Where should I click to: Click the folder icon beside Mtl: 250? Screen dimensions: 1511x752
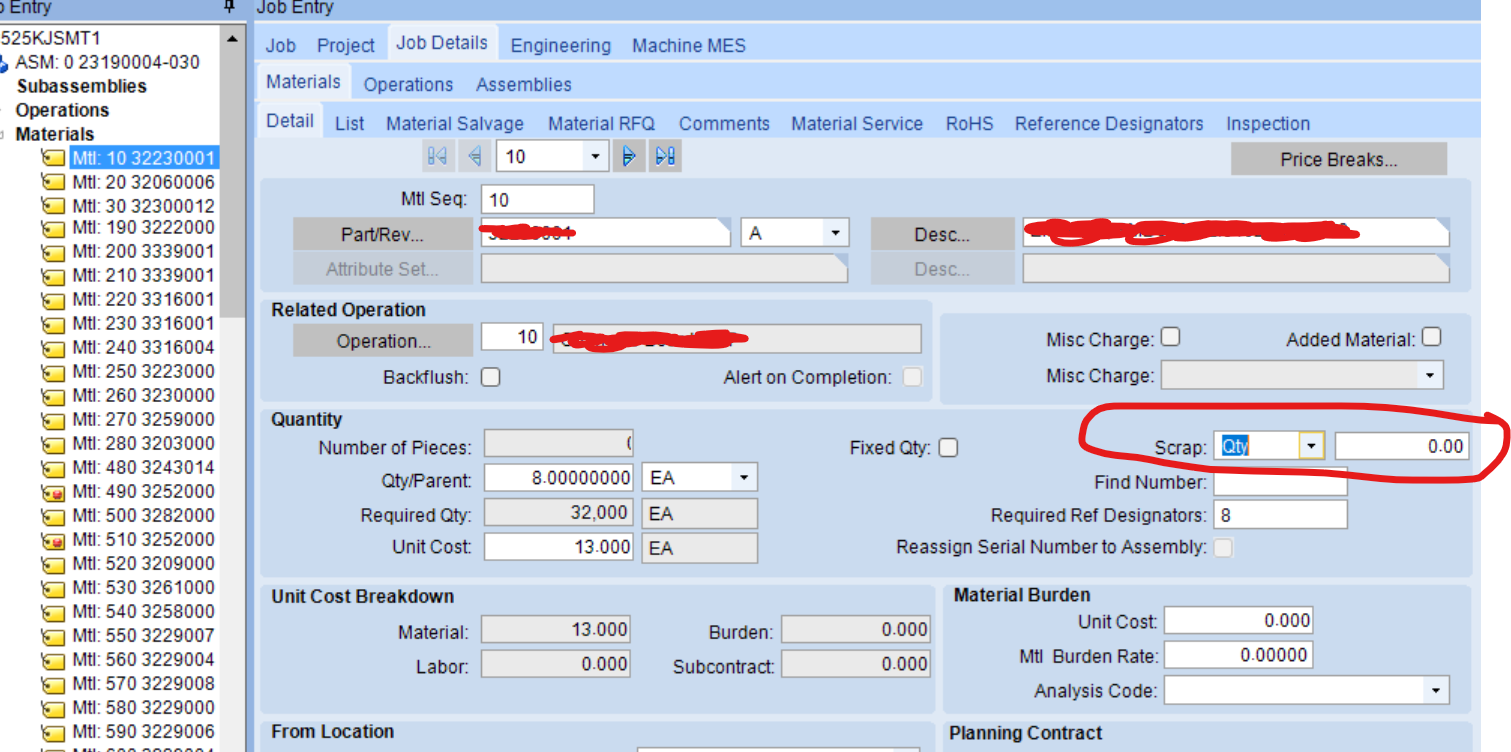pyautogui.click(x=52, y=372)
